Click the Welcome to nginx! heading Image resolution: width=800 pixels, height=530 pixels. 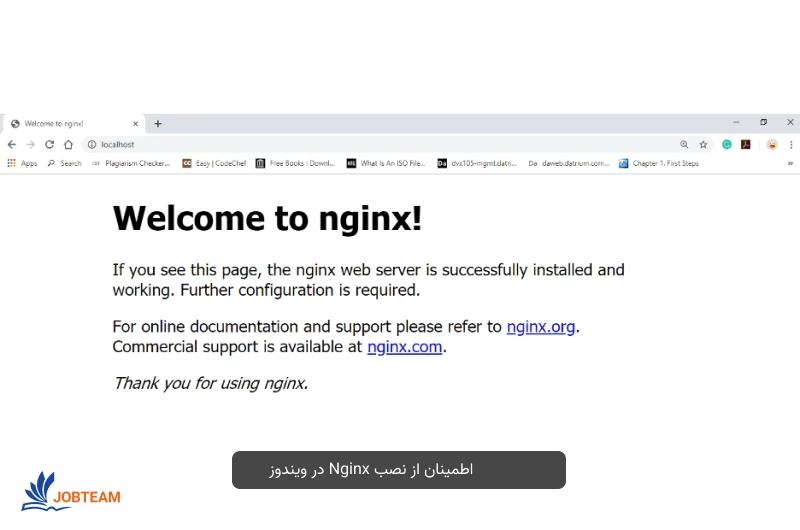click(x=267, y=218)
